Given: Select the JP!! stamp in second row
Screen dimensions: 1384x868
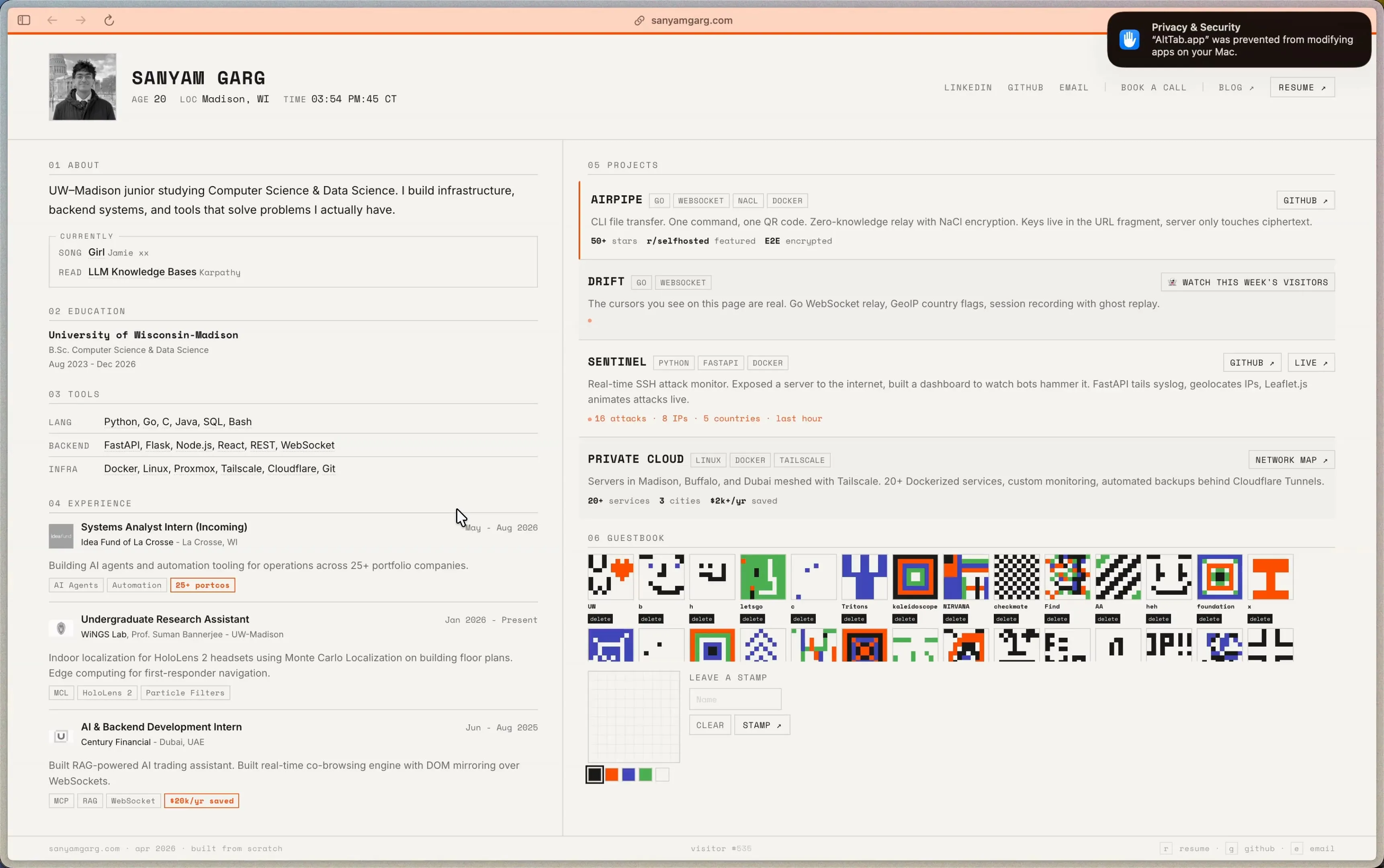Looking at the screenshot, I should click(x=1169, y=645).
